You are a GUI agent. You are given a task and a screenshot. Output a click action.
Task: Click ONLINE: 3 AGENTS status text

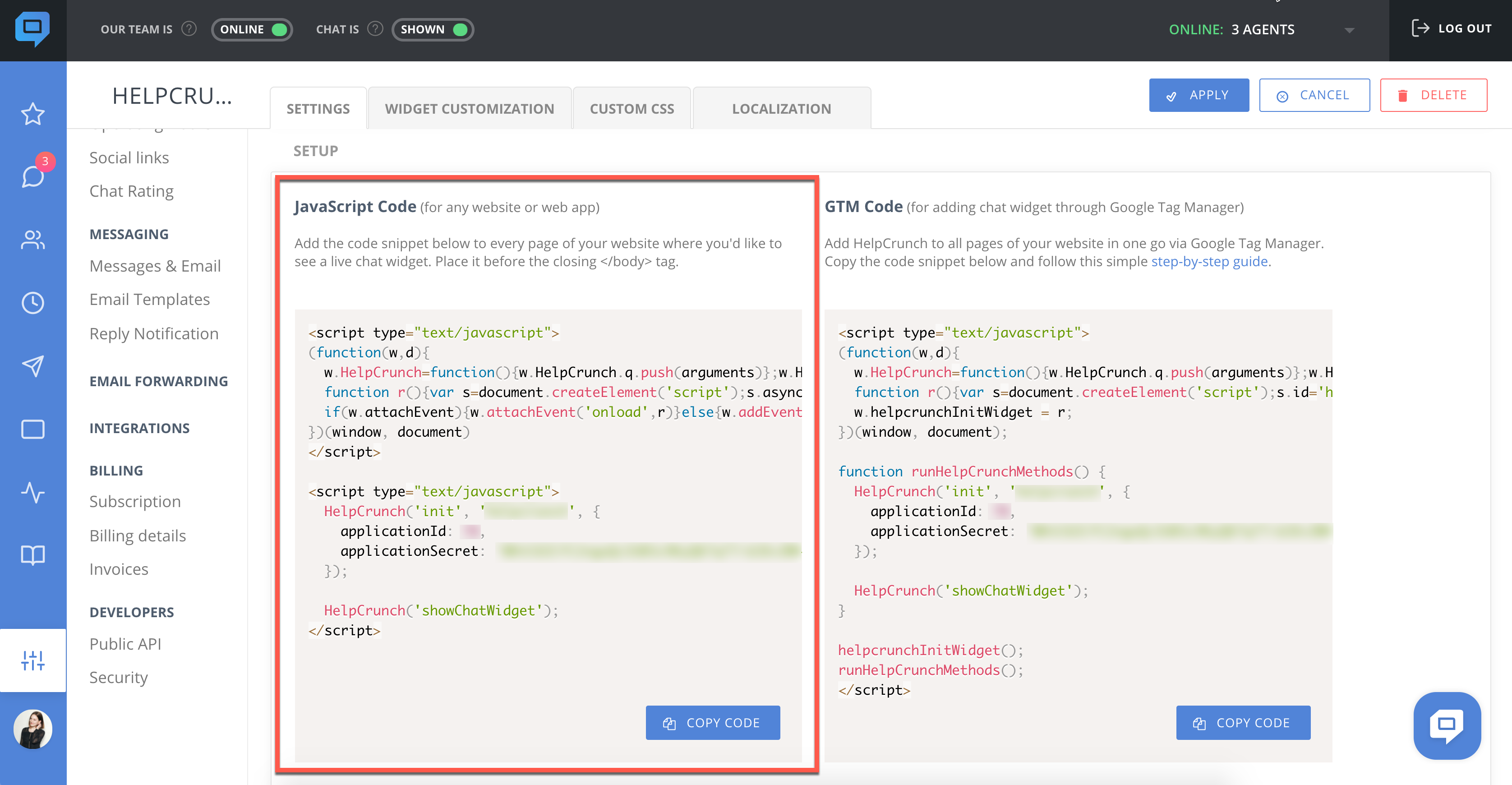pyautogui.click(x=1231, y=29)
